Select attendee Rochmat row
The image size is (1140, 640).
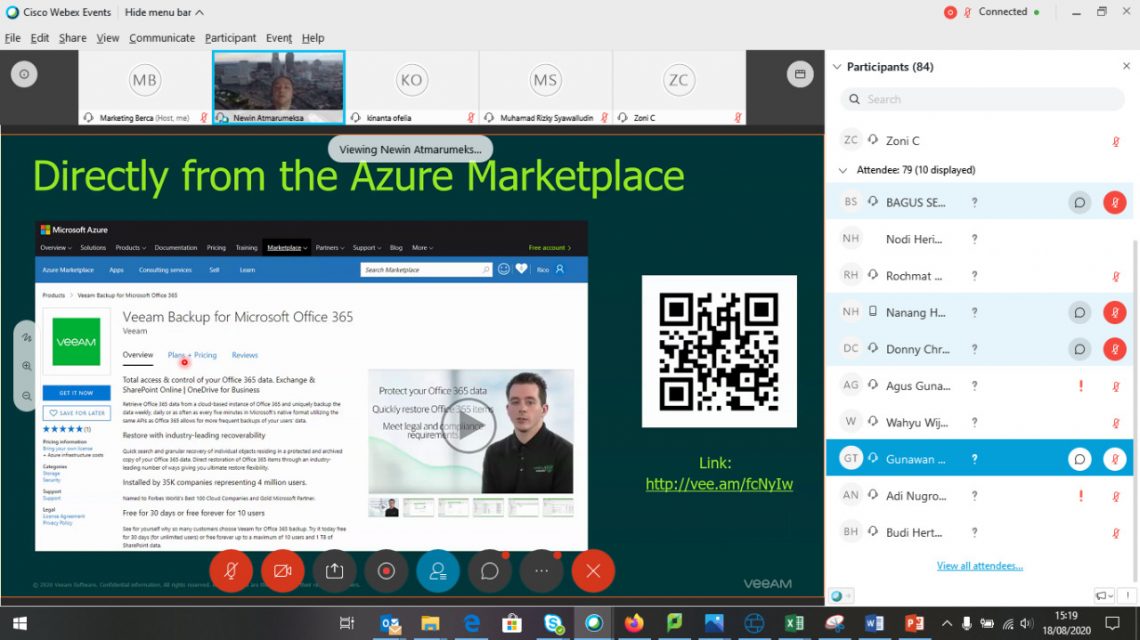pos(979,276)
